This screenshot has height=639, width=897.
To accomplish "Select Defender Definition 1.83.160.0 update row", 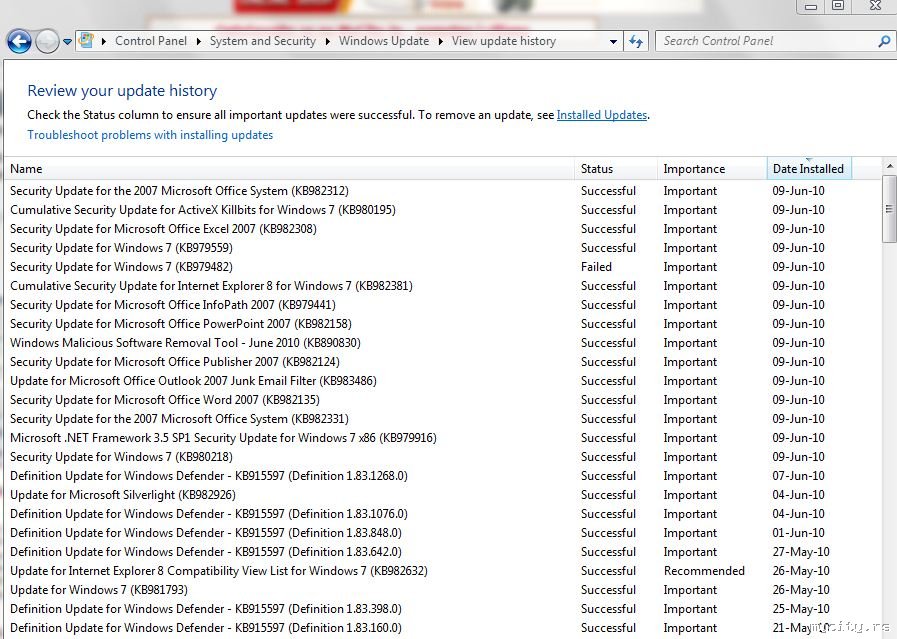I will pyautogui.click(x=443, y=628).
